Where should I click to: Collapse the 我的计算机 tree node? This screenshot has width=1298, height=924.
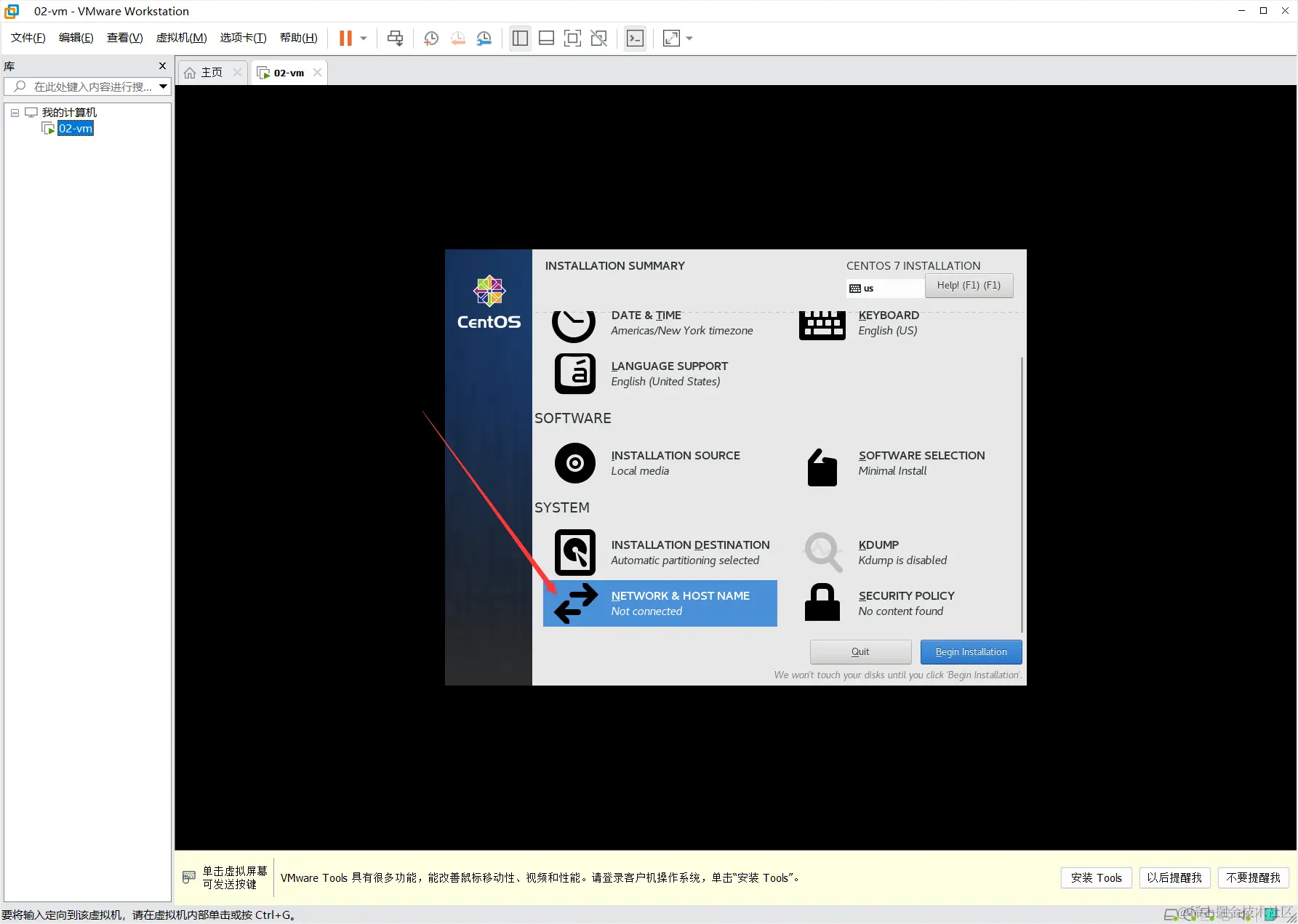[15, 113]
